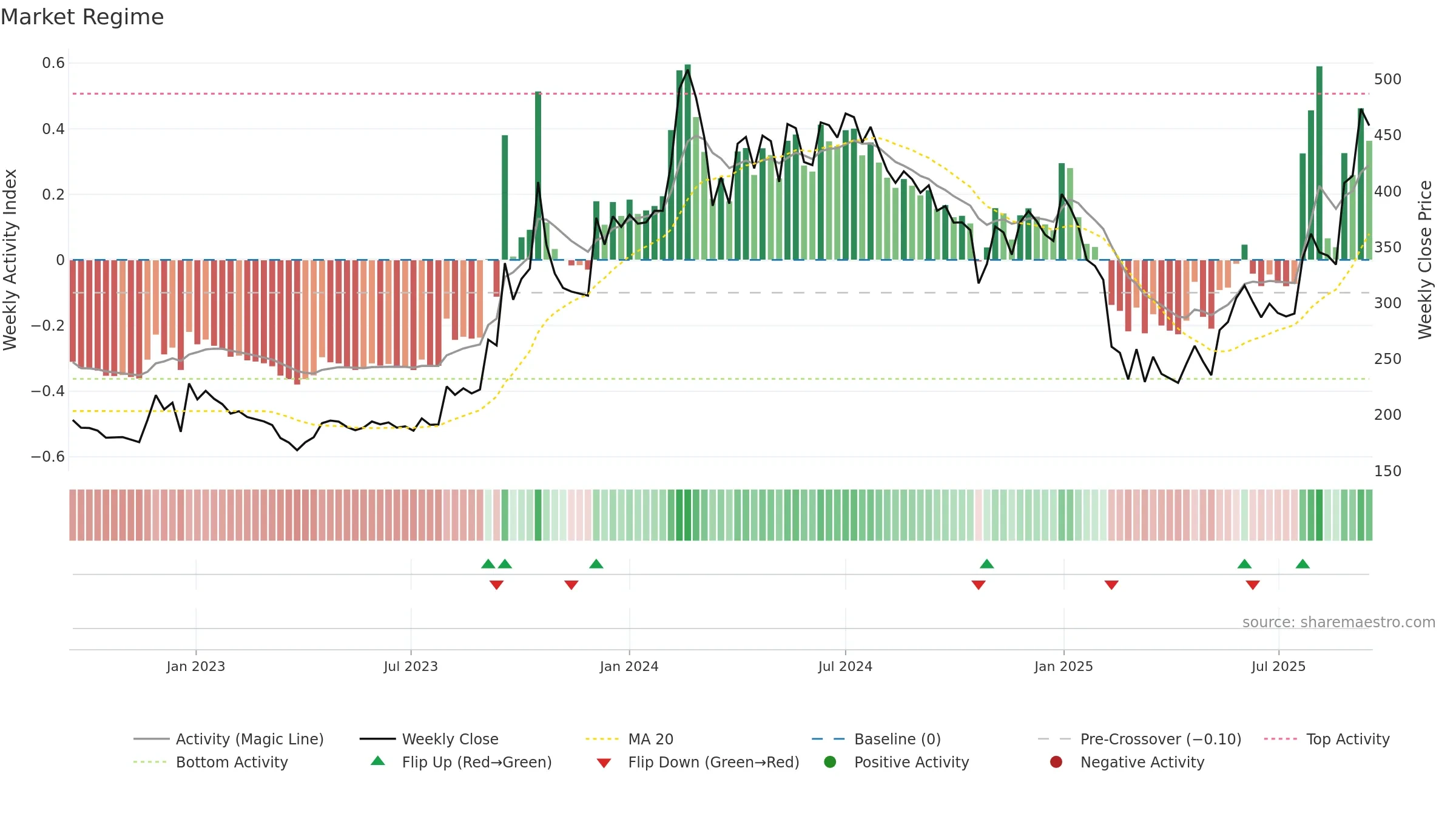
Task: Click the Jul 2024 axis label
Action: tap(845, 667)
